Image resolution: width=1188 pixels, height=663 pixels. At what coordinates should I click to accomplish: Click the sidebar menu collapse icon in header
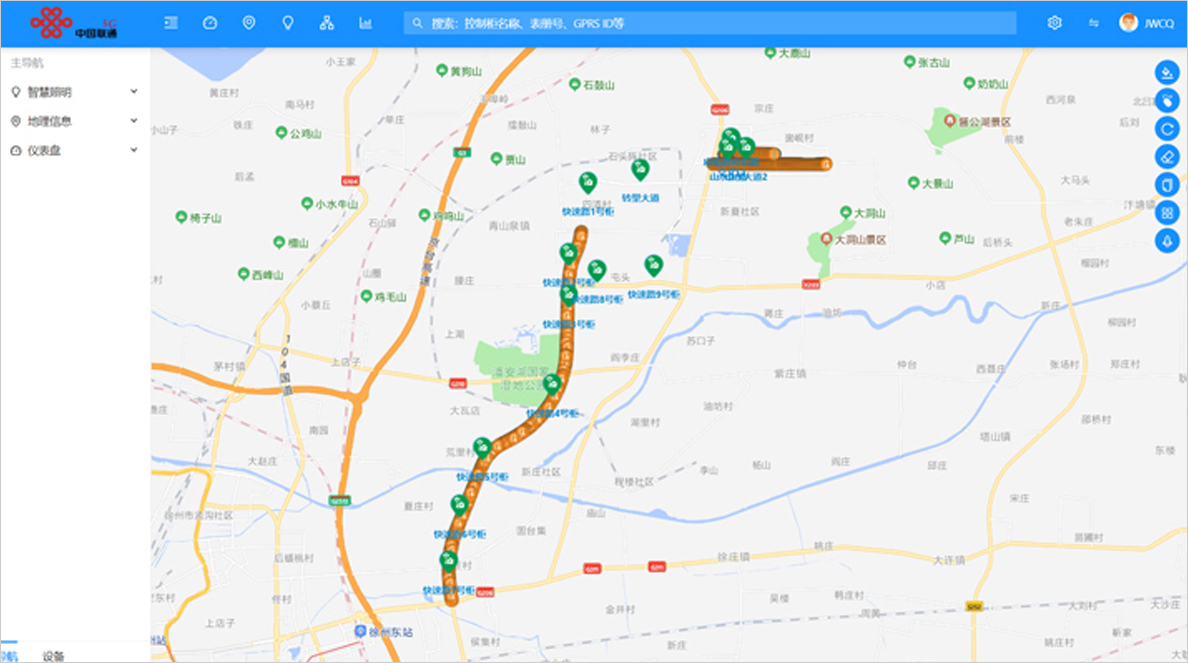[x=171, y=23]
